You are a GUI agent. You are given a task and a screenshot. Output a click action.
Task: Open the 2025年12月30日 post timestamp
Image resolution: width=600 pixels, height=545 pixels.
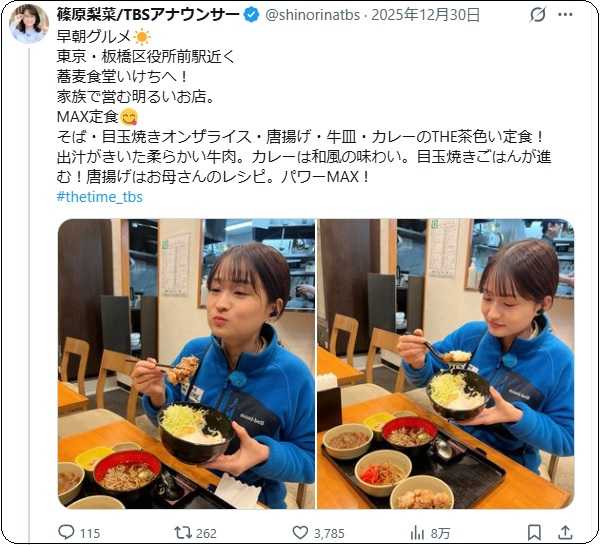(426, 15)
